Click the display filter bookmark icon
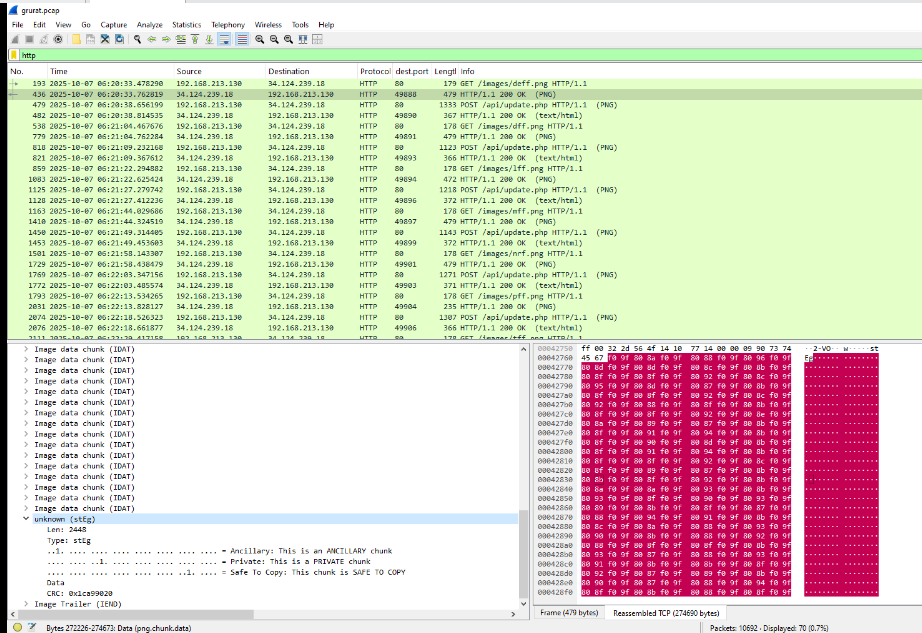This screenshot has height=633, width=922. tap(13, 55)
